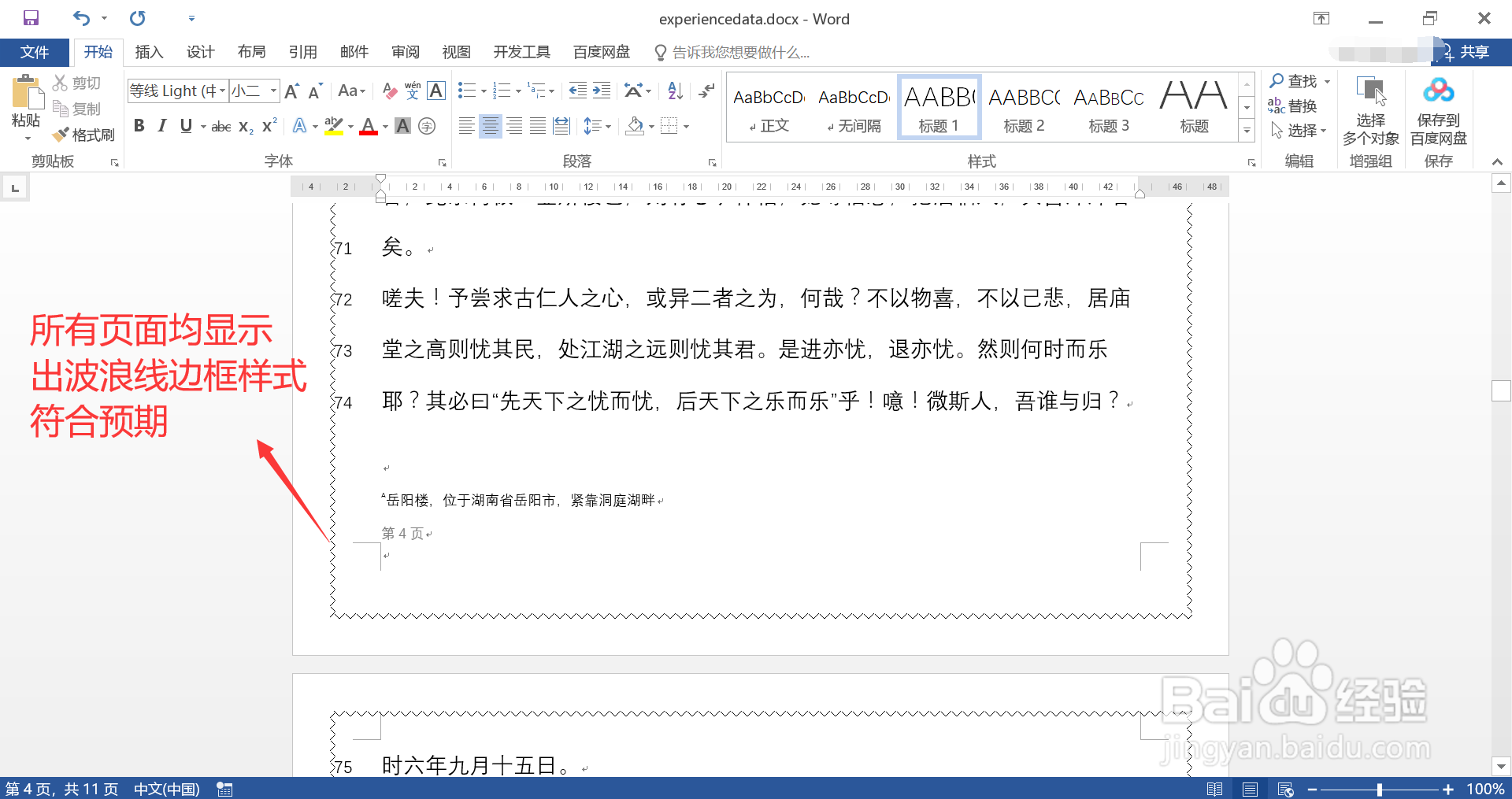The height and width of the screenshot is (799, 1512).
Task: Toggle bold formatting
Action: pyautogui.click(x=139, y=126)
